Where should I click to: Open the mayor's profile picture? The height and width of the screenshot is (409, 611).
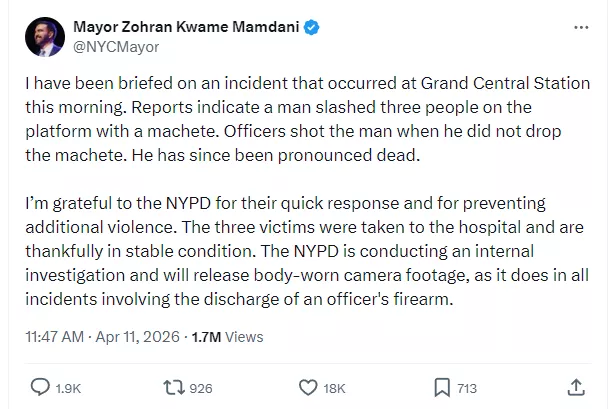point(44,36)
